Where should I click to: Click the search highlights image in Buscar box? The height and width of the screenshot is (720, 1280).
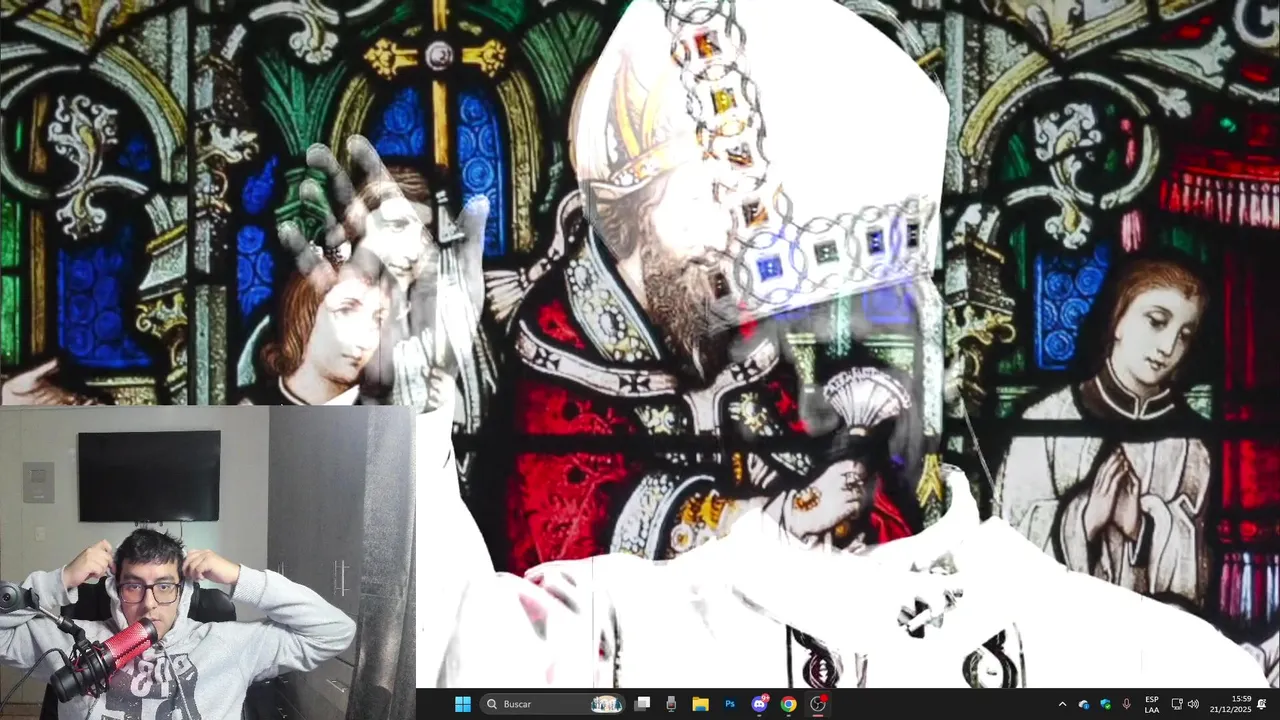click(606, 704)
